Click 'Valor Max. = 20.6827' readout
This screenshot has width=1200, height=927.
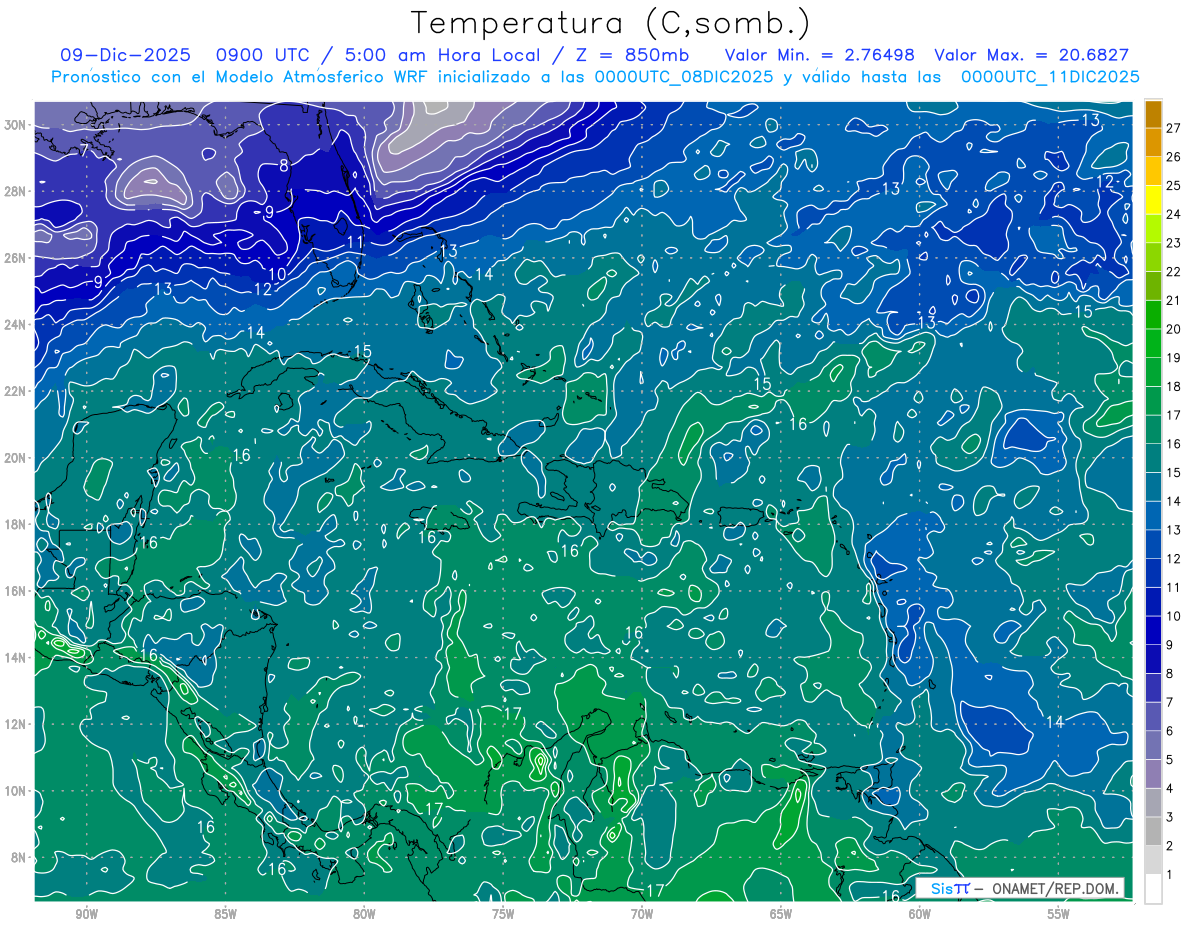click(x=1031, y=56)
